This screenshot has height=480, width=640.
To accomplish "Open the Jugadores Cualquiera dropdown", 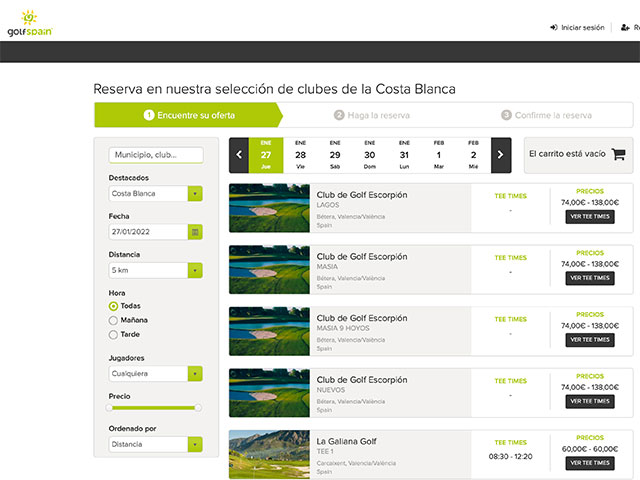I will pyautogui.click(x=156, y=373).
